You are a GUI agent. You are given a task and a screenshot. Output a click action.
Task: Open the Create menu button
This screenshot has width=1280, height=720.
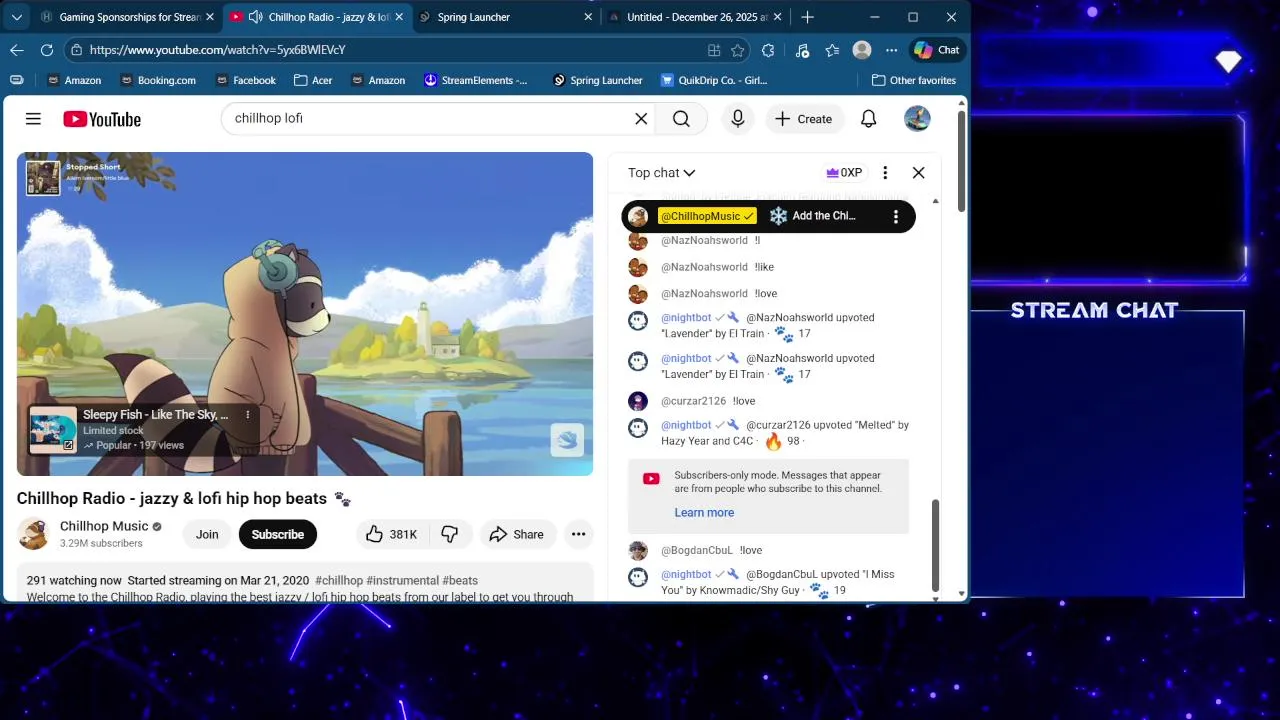[x=804, y=119]
